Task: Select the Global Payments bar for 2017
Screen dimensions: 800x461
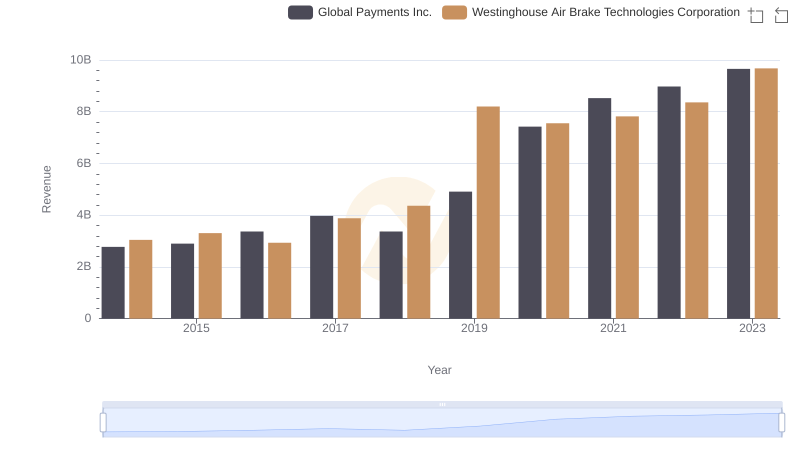Action: [x=321, y=267]
